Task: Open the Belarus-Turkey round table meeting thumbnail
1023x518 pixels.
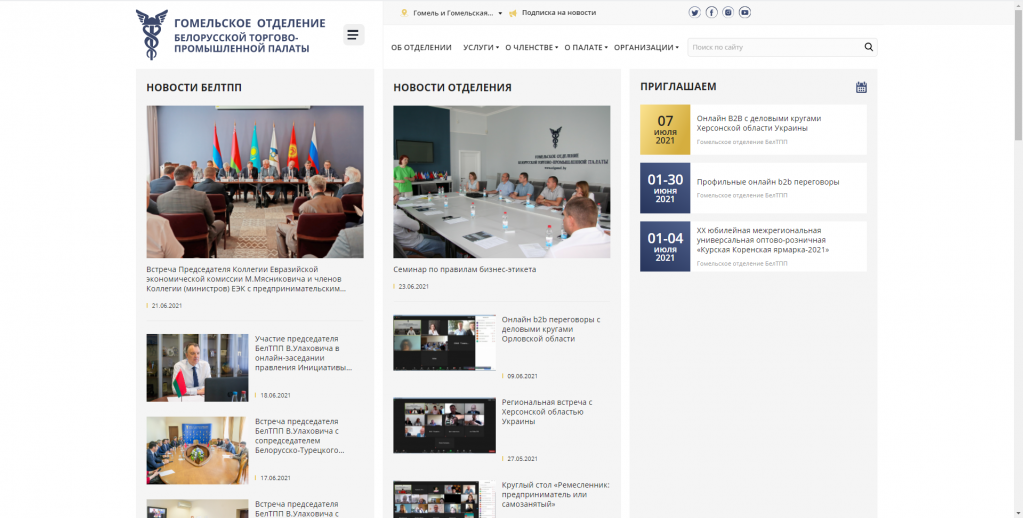Action: (197, 450)
